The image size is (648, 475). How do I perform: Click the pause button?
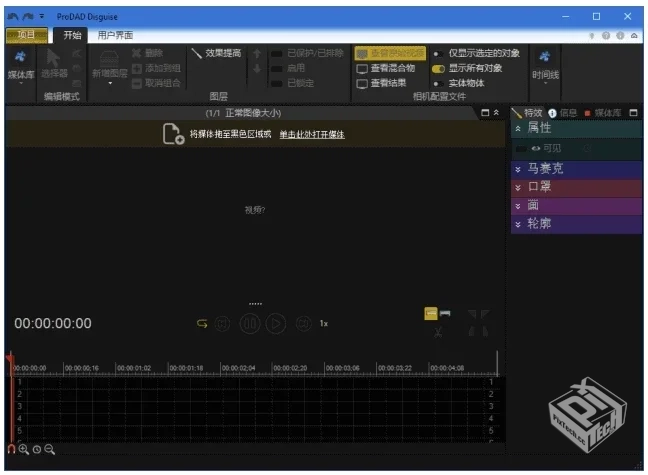(250, 323)
